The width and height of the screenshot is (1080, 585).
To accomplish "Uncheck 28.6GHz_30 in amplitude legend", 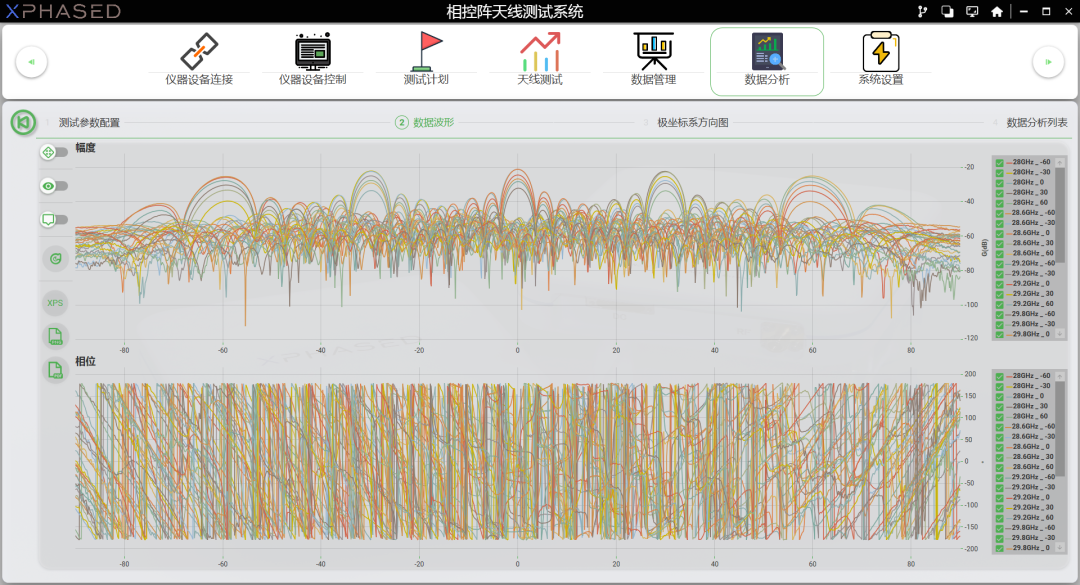I will (x=999, y=243).
